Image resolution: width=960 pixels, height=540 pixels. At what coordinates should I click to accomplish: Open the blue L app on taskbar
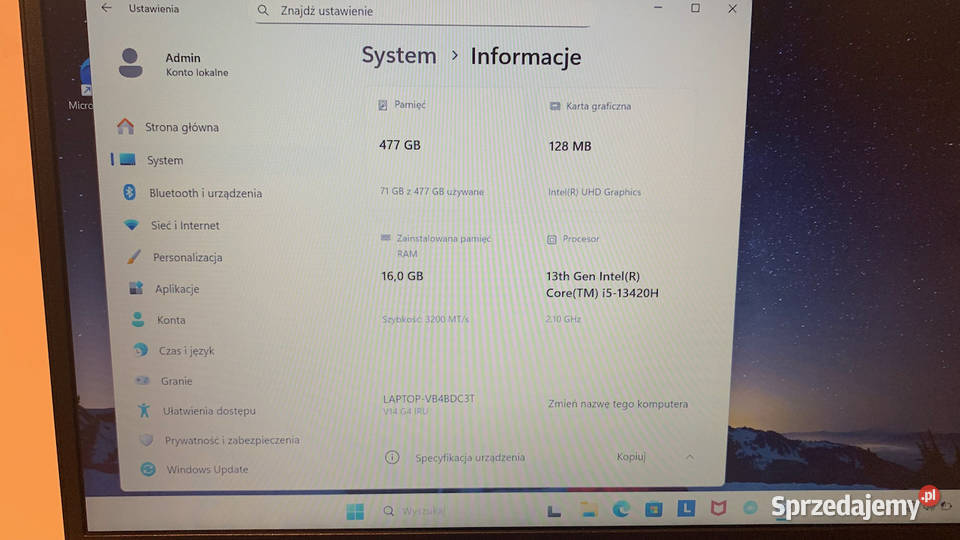(x=686, y=508)
